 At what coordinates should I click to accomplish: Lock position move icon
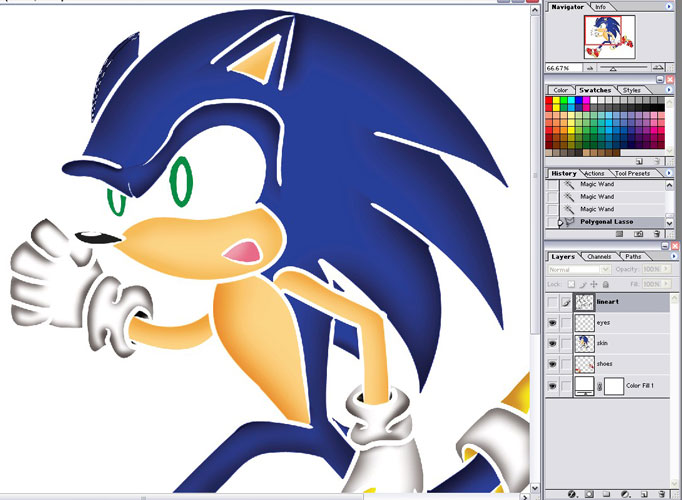594,284
